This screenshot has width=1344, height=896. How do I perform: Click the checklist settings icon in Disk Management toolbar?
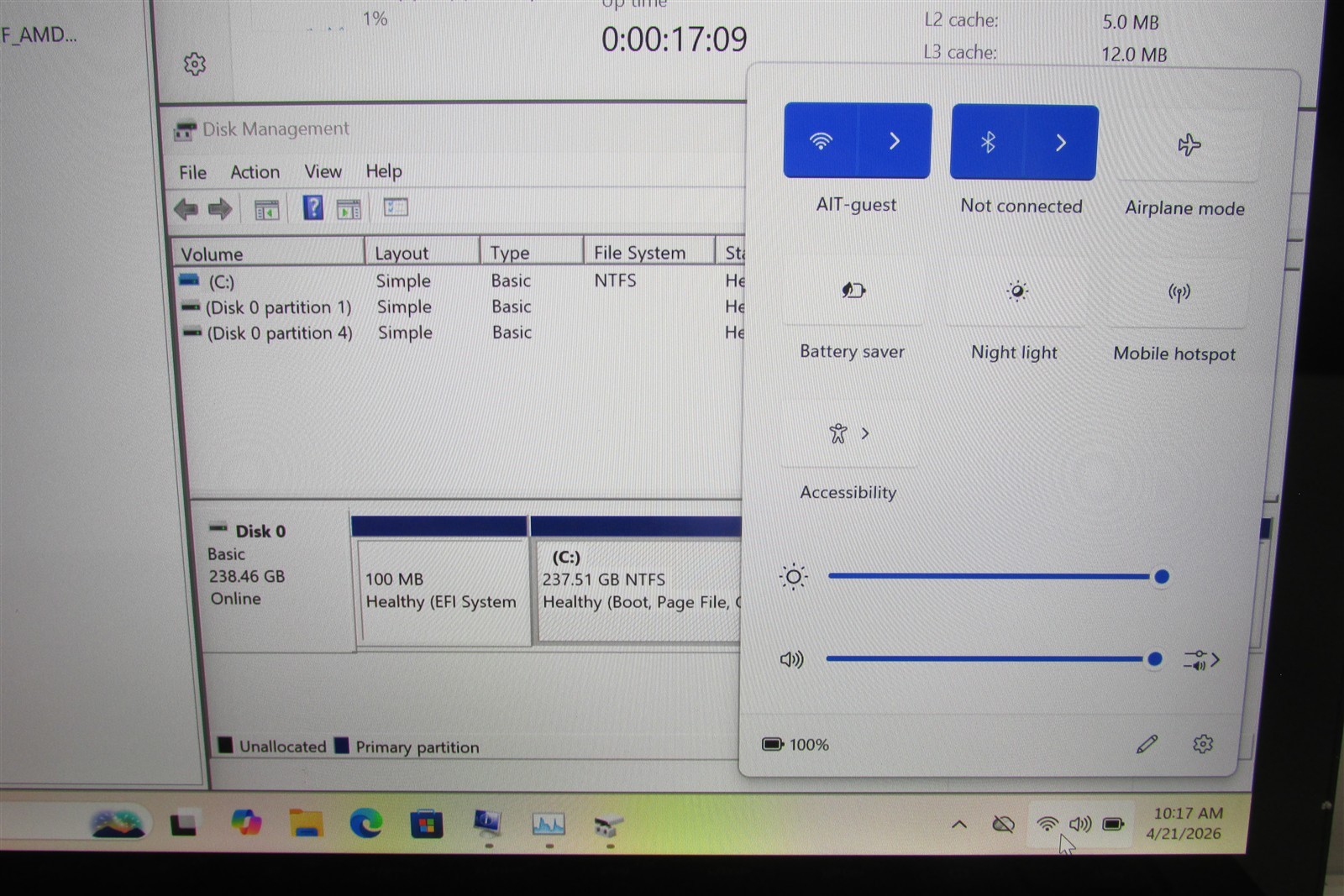396,207
